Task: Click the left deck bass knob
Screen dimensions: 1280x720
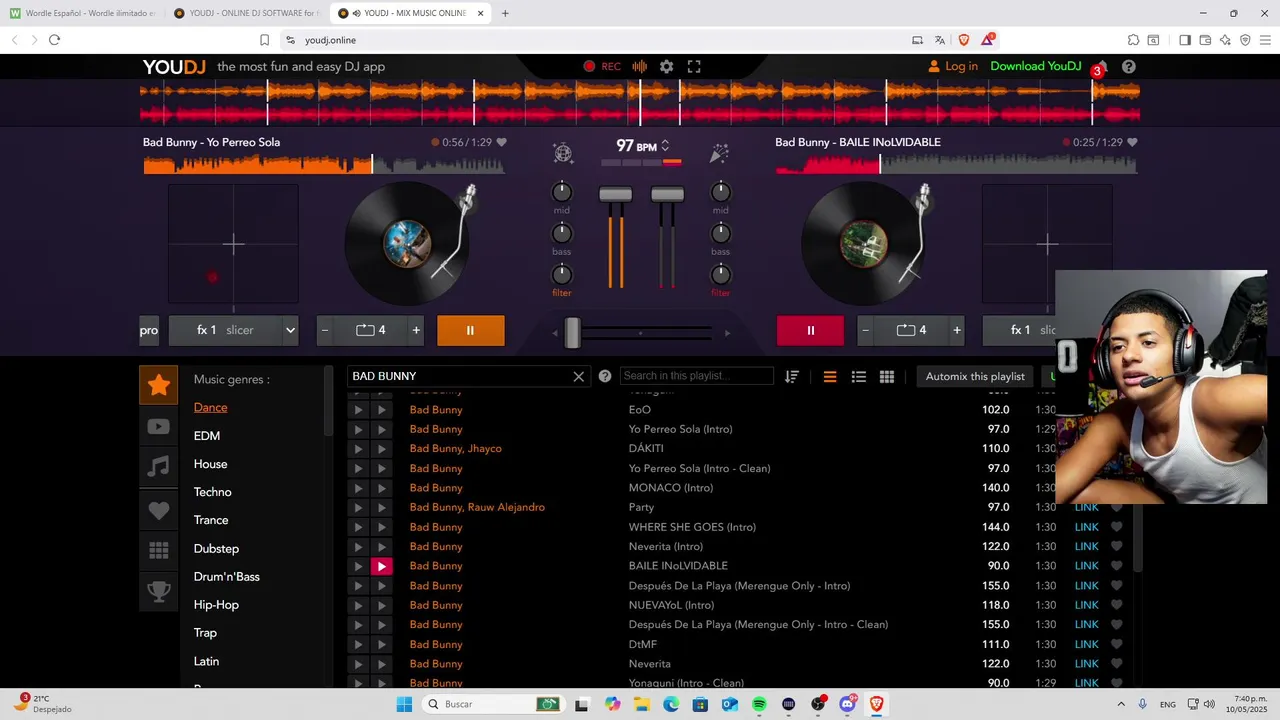Action: (x=562, y=233)
